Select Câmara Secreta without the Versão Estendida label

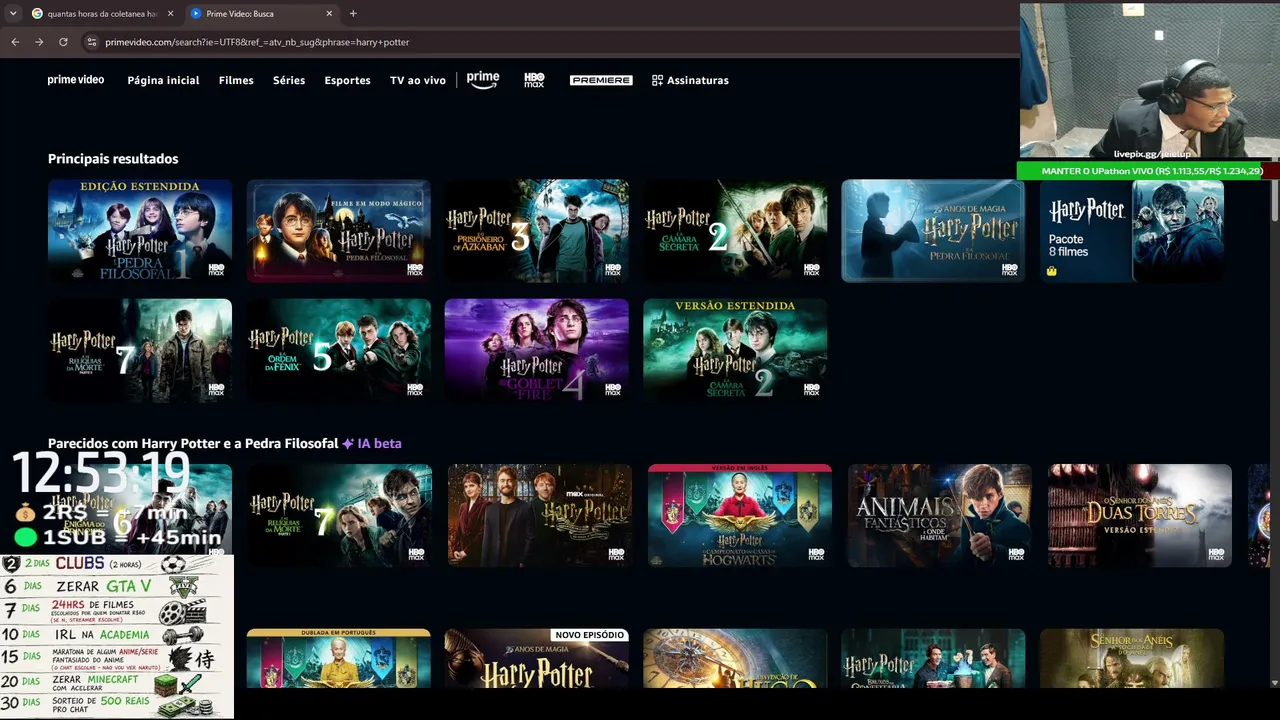tap(735, 231)
